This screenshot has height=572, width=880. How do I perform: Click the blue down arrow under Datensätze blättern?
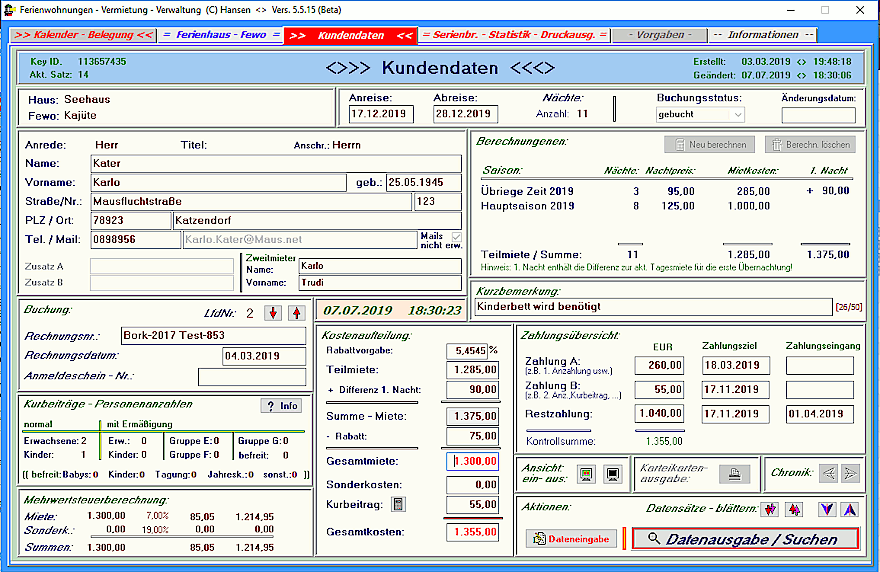point(827,509)
